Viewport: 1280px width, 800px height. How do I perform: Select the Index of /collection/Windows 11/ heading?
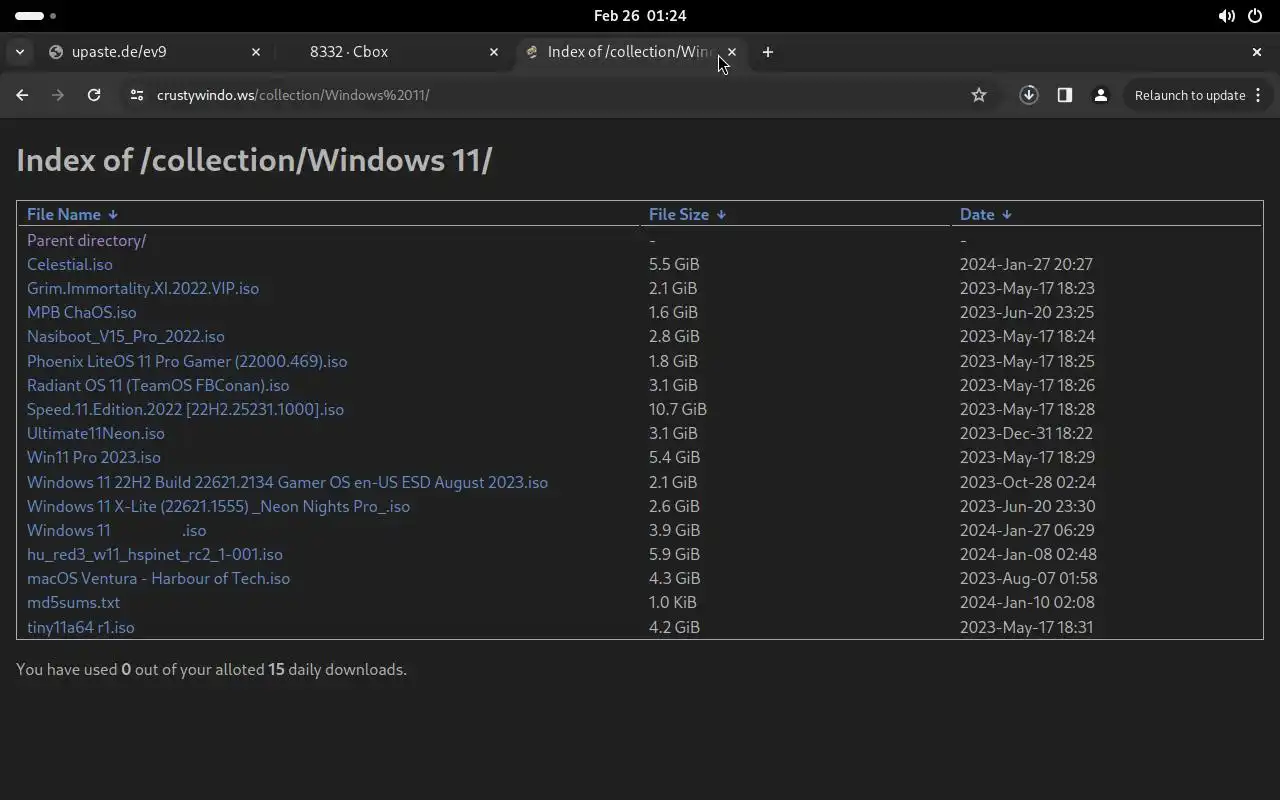[x=254, y=160]
